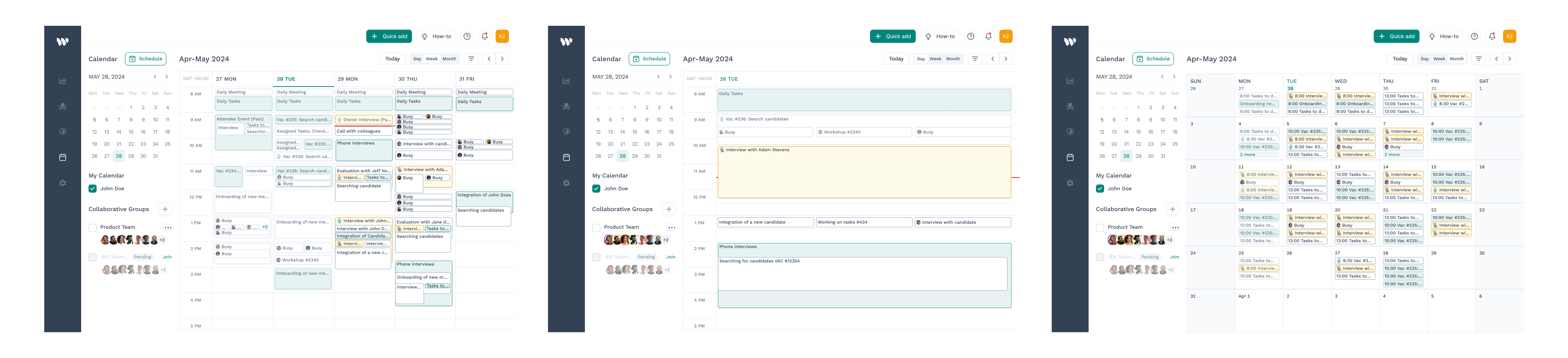Open 'Workshop #2345' event in day view

click(x=864, y=132)
